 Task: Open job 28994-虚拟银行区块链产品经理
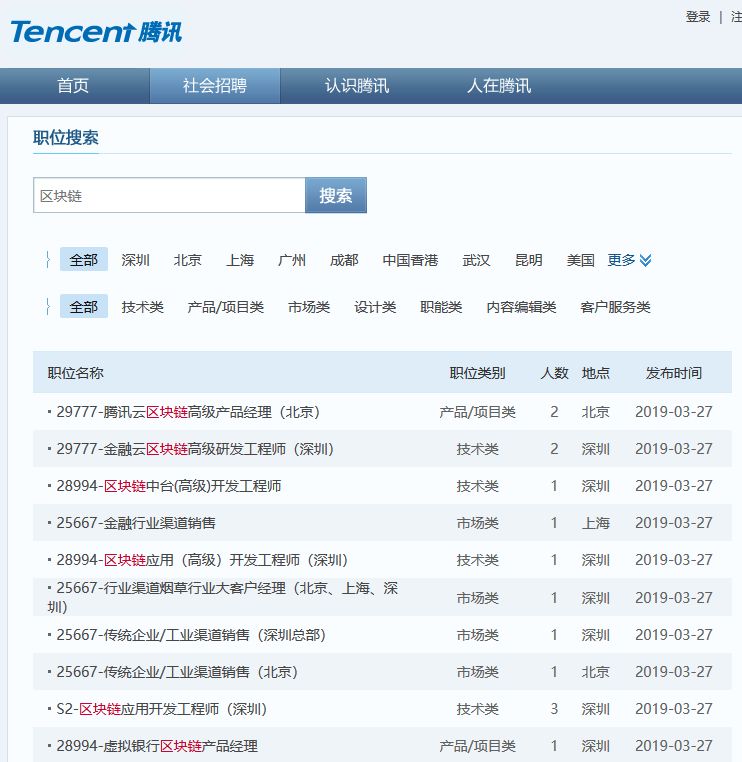[x=157, y=746]
